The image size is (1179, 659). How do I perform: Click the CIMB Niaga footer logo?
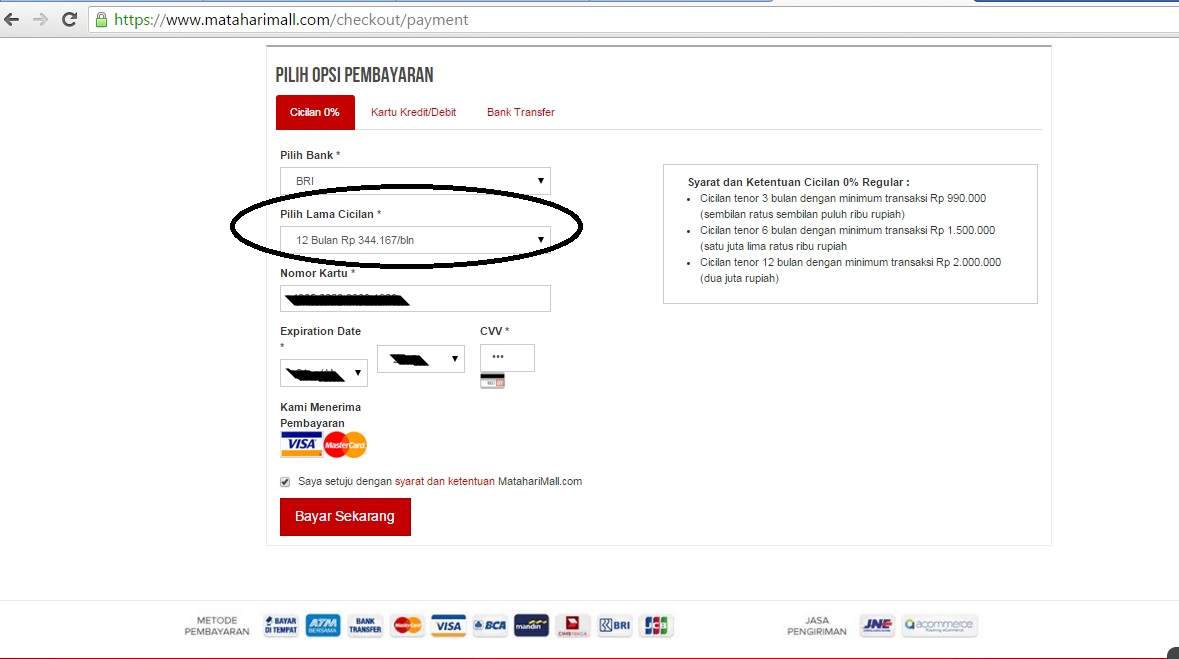[x=572, y=625]
